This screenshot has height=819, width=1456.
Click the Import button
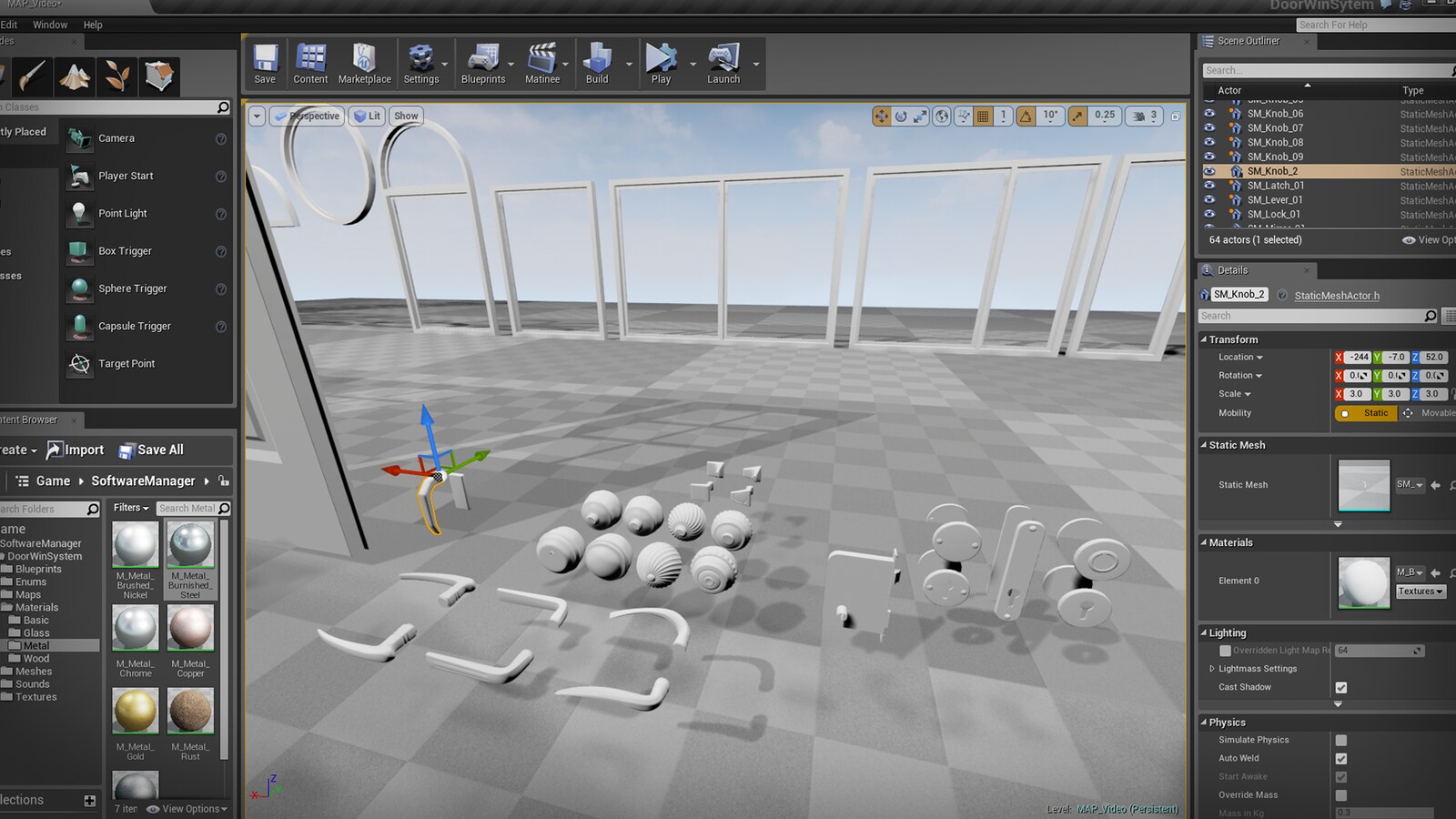click(x=76, y=449)
